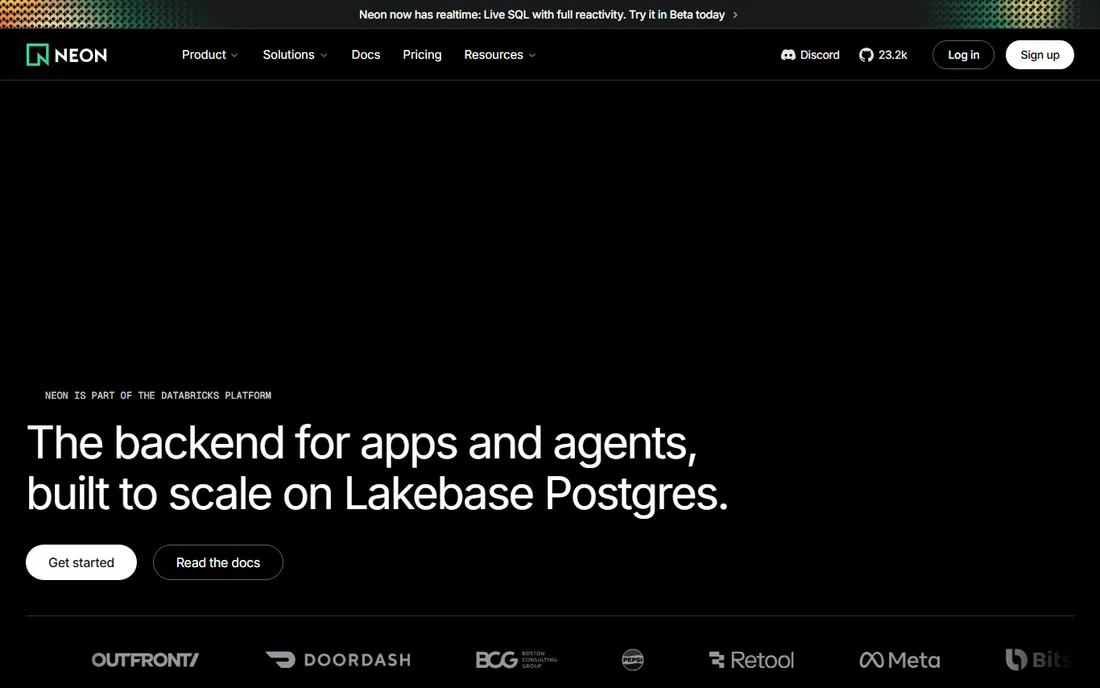
Task: Click the GitHub icon showing 23.2k stars
Action: (883, 55)
